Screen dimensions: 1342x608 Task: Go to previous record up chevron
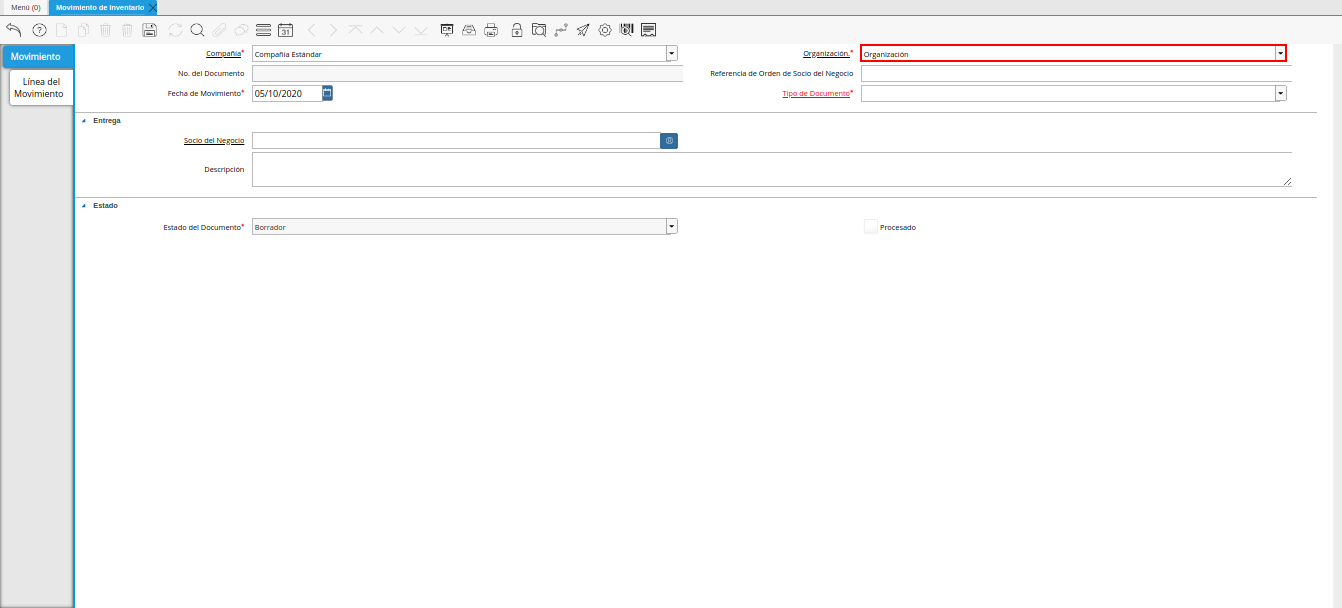click(x=377, y=30)
